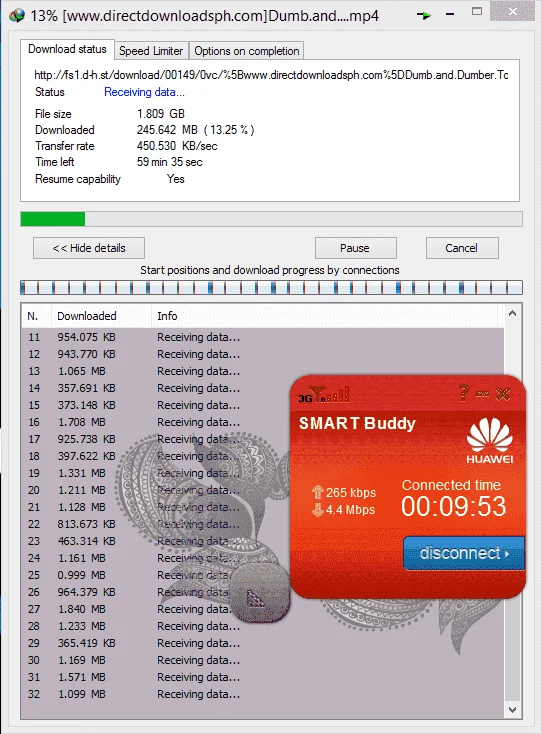Minimize the SMART Buddy widget
Image resolution: width=542 pixels, height=734 pixels.
483,394
